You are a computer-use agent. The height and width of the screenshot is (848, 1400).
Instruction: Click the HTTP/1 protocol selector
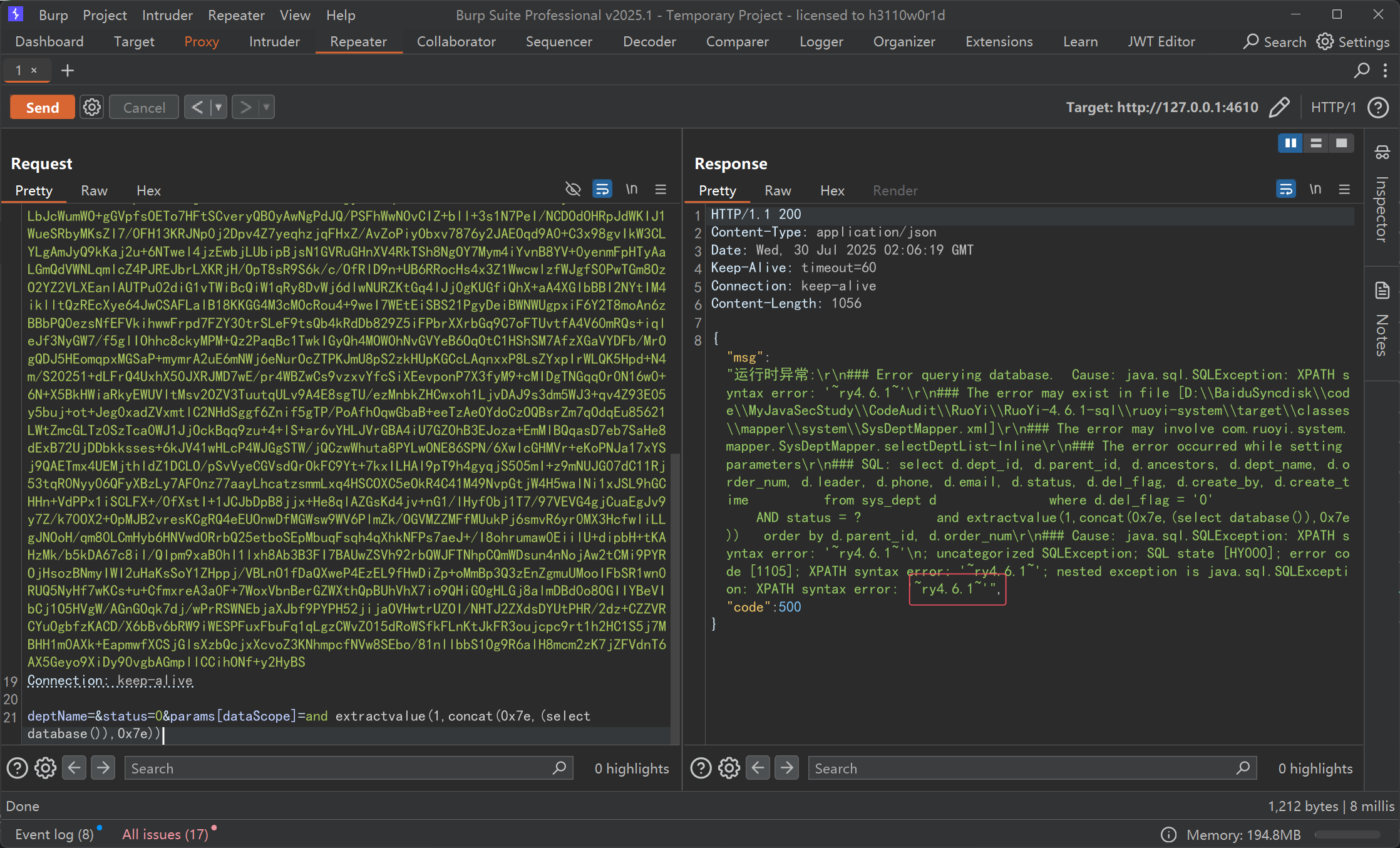click(x=1334, y=107)
